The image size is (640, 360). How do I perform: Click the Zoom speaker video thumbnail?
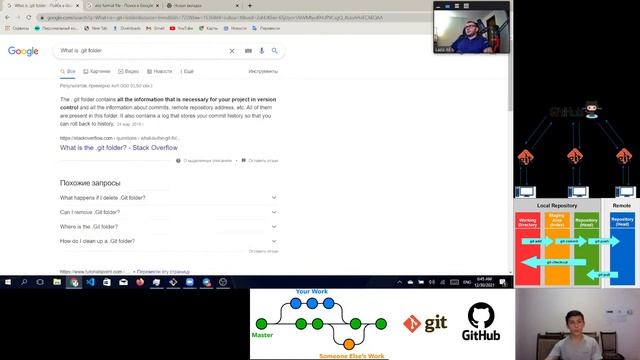point(471,31)
